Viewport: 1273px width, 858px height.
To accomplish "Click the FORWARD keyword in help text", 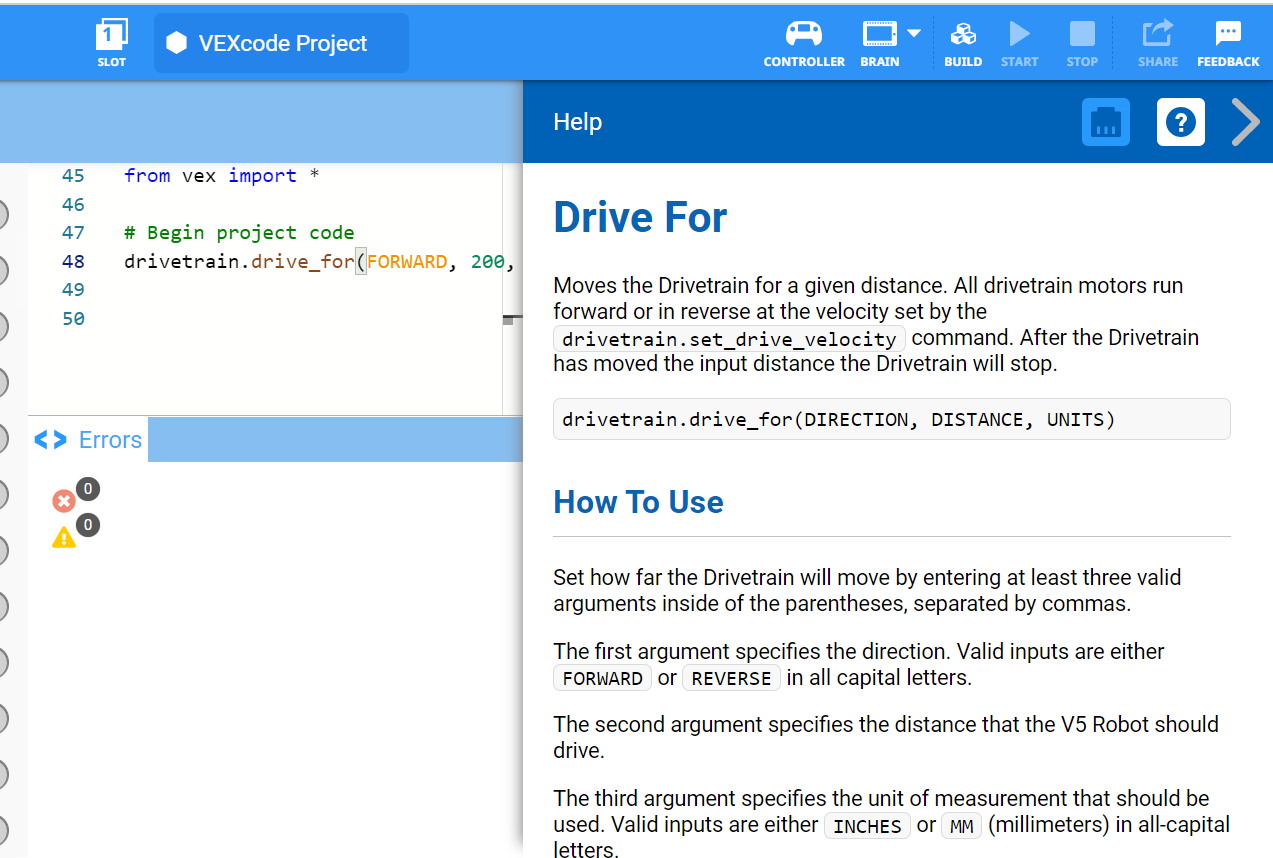I will pos(602,678).
